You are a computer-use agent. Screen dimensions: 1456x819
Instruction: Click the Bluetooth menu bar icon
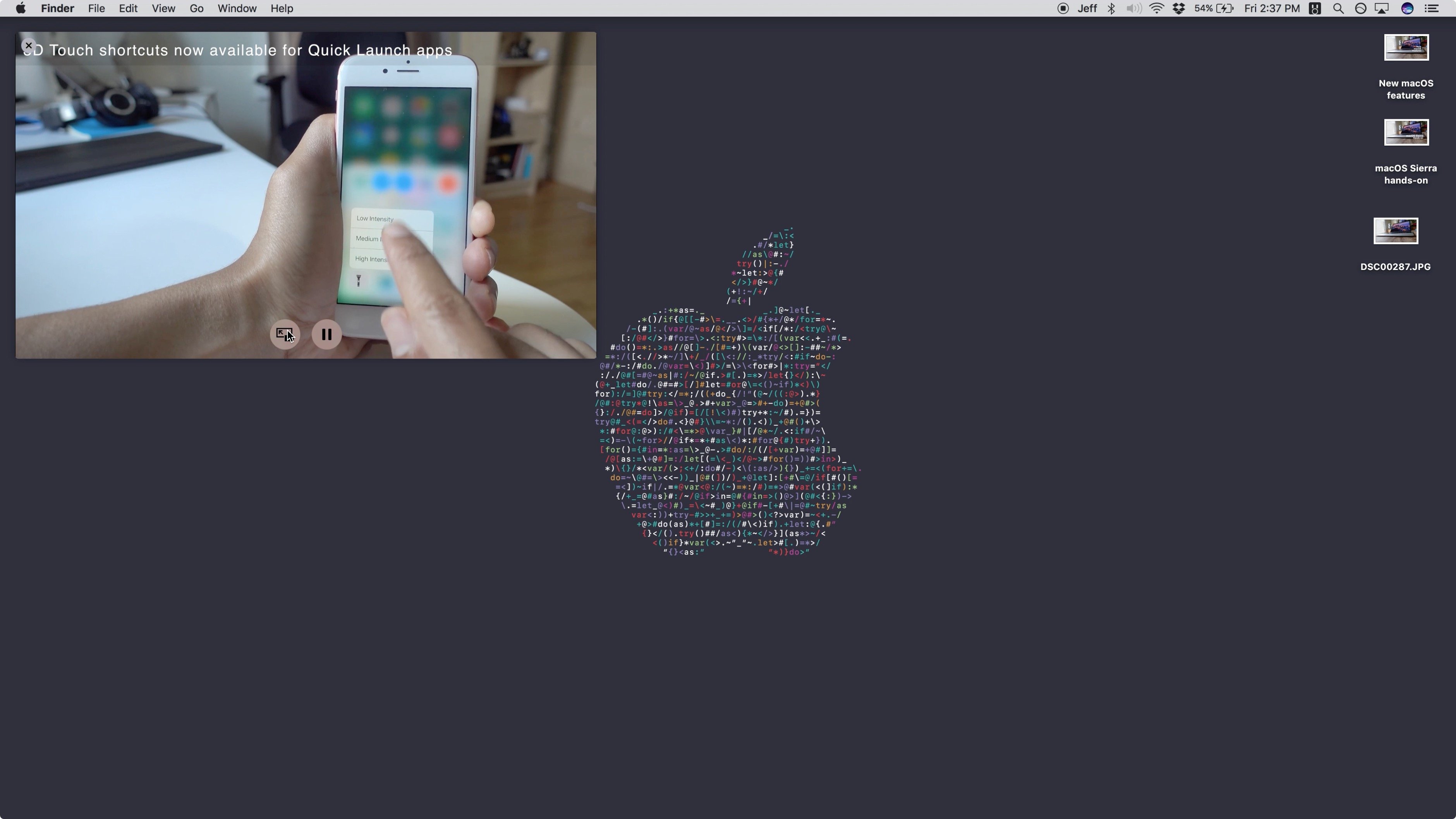coord(1111,9)
